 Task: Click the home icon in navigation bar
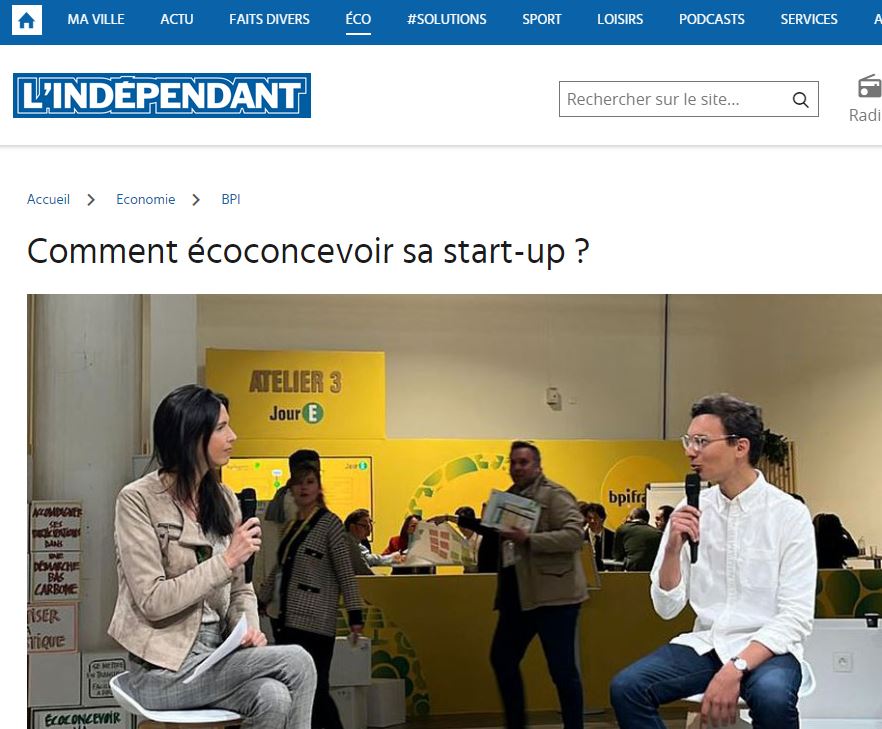26,21
